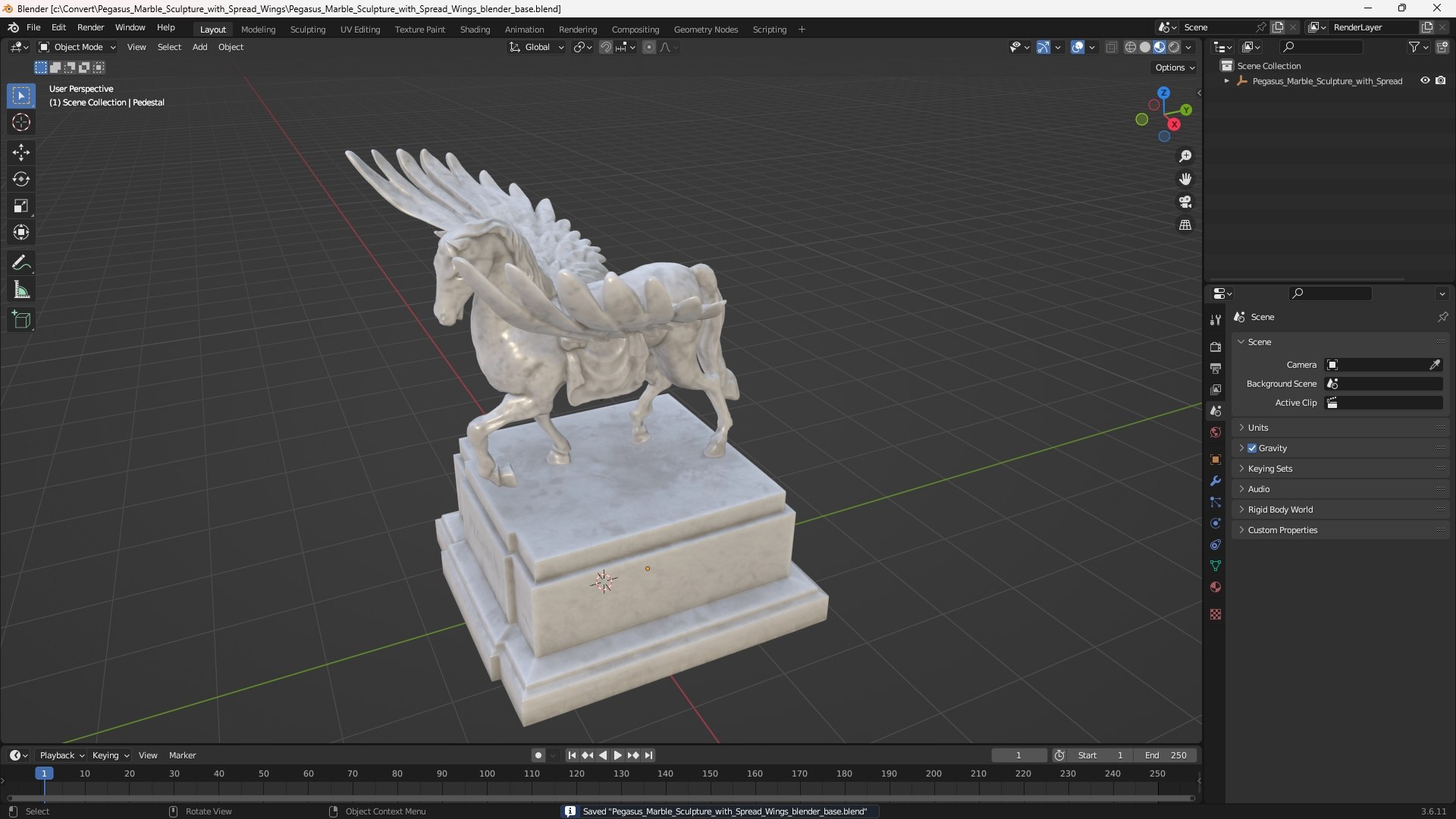
Task: Open the Modifiers wrench properties tab
Action: tap(1216, 481)
